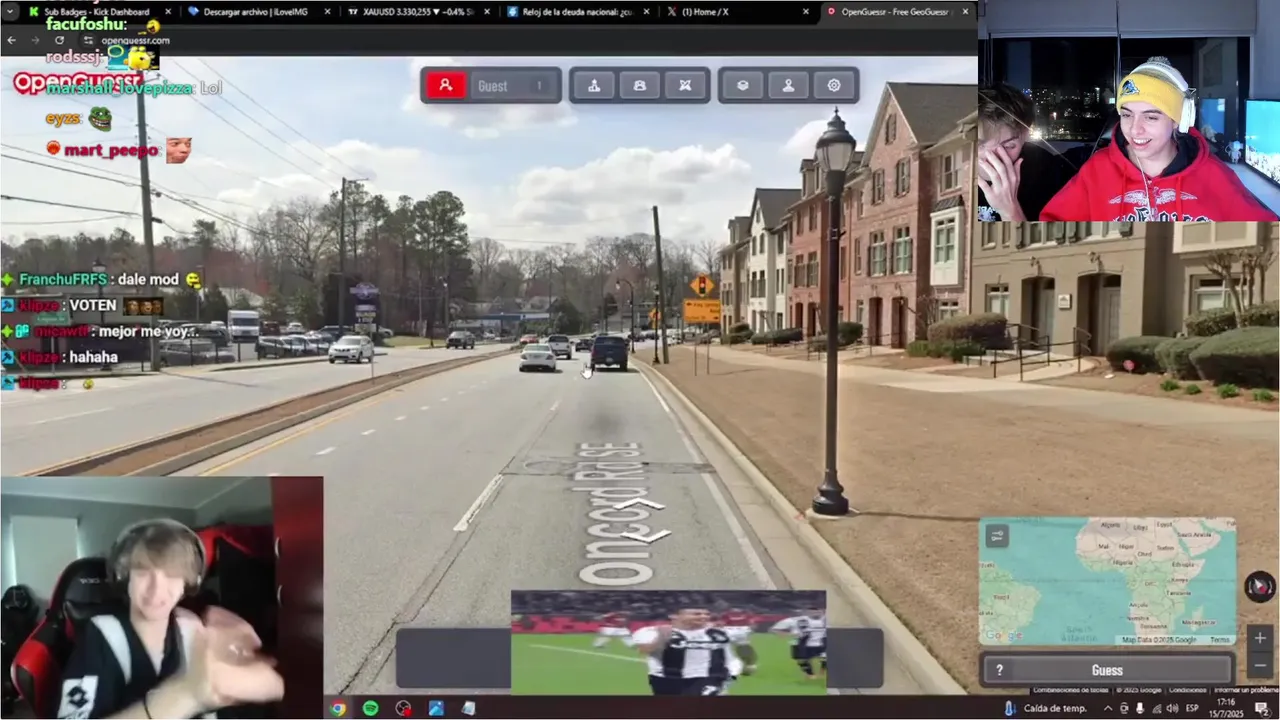Select the OpenGuessr browser tab
The image size is (1280, 720).
895,12
